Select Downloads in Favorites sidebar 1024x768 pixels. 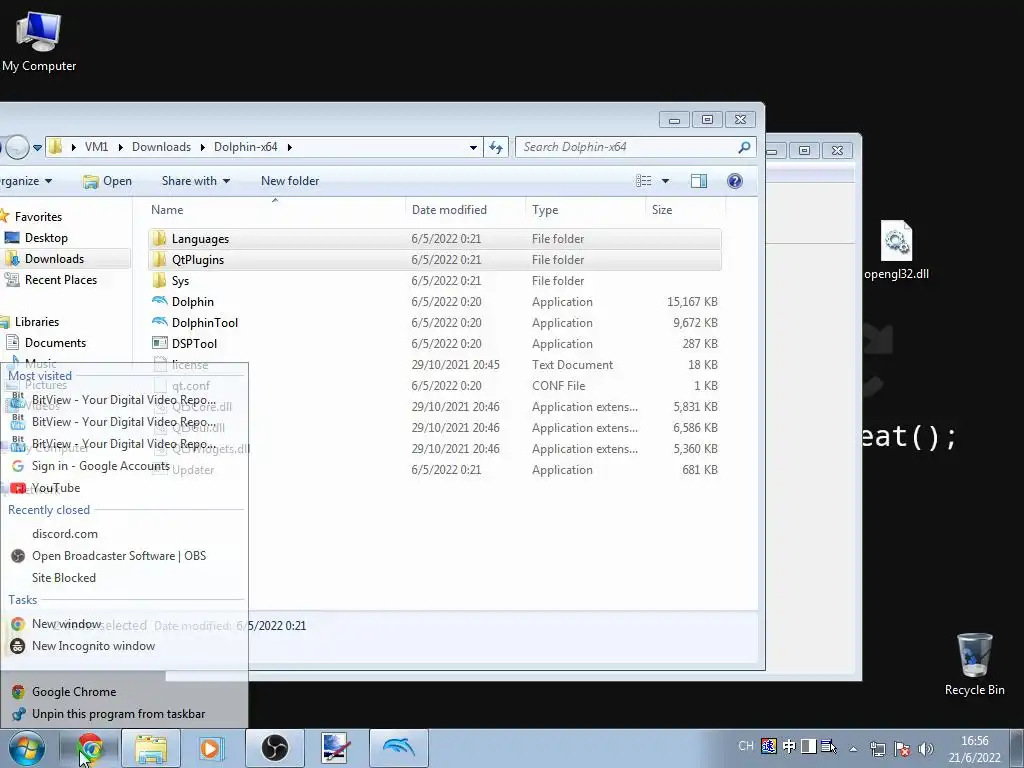[54, 259]
